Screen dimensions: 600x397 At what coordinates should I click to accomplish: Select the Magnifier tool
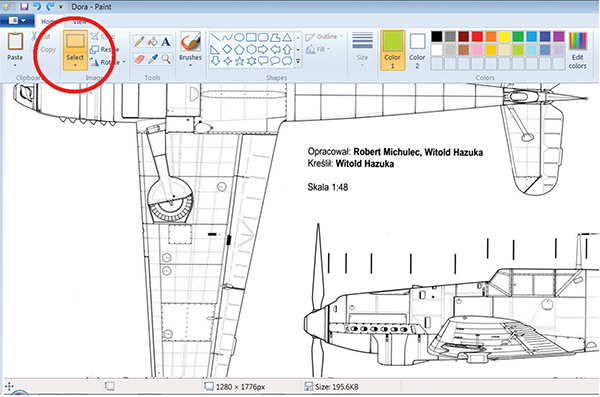coord(166,59)
